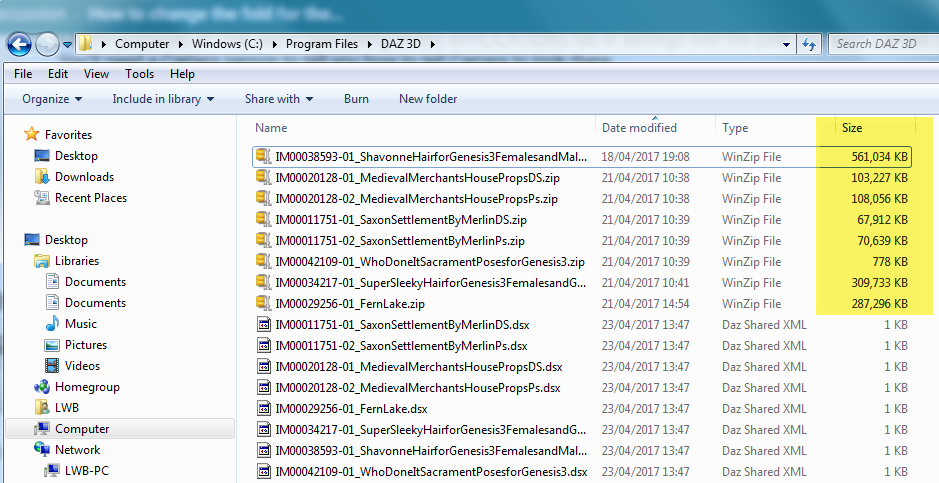Select Desktop icon under Favorites
The width and height of the screenshot is (939, 483).
pyautogui.click(x=42, y=156)
